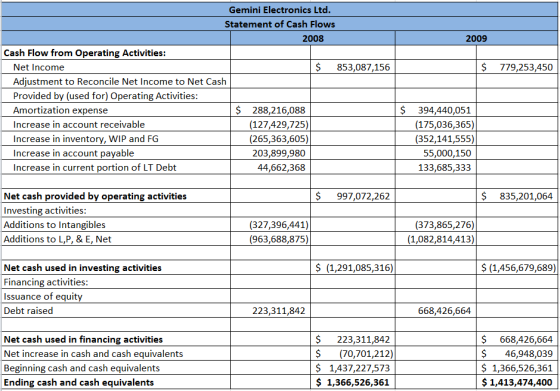
Task: Select the 'Gemini Electronics Ltd.' title cell
Action: point(280,10)
